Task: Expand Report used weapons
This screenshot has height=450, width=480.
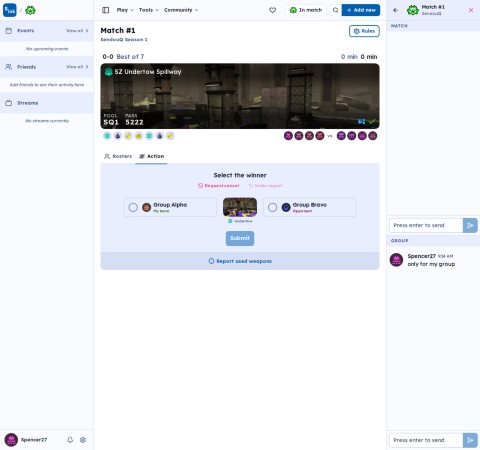Action: pos(240,261)
